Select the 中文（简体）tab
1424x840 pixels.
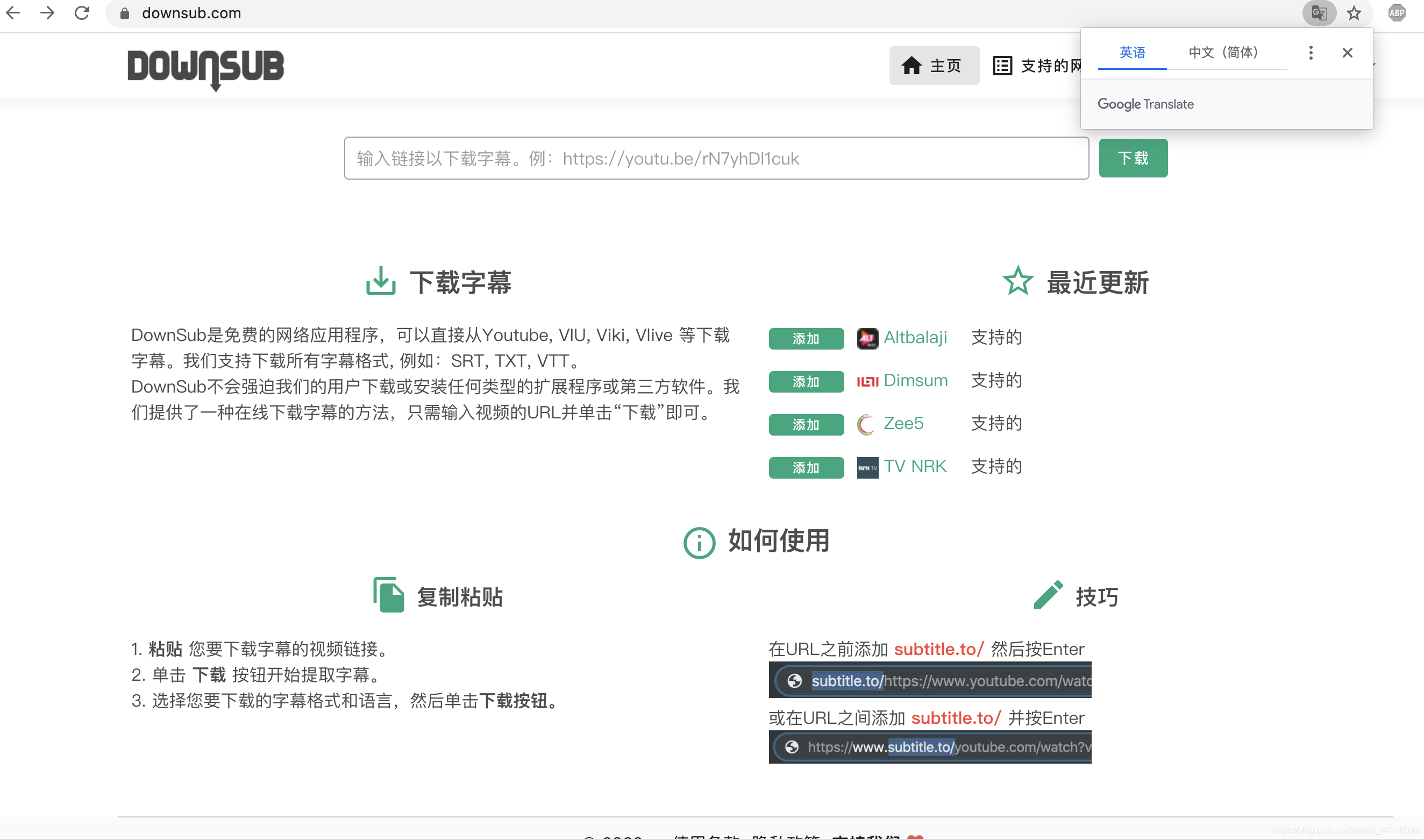(x=1222, y=53)
